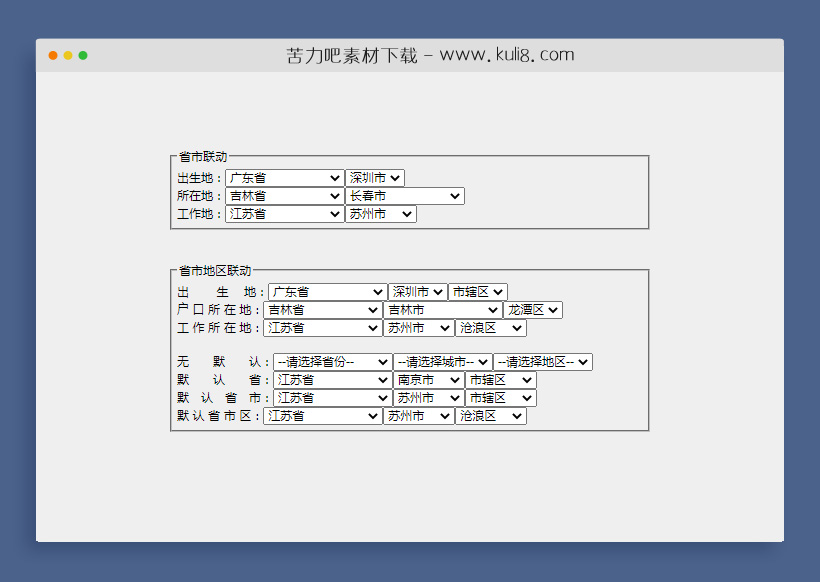
Task: Open the 深圳市 city dropdown in 省市联动
Action: (374, 177)
